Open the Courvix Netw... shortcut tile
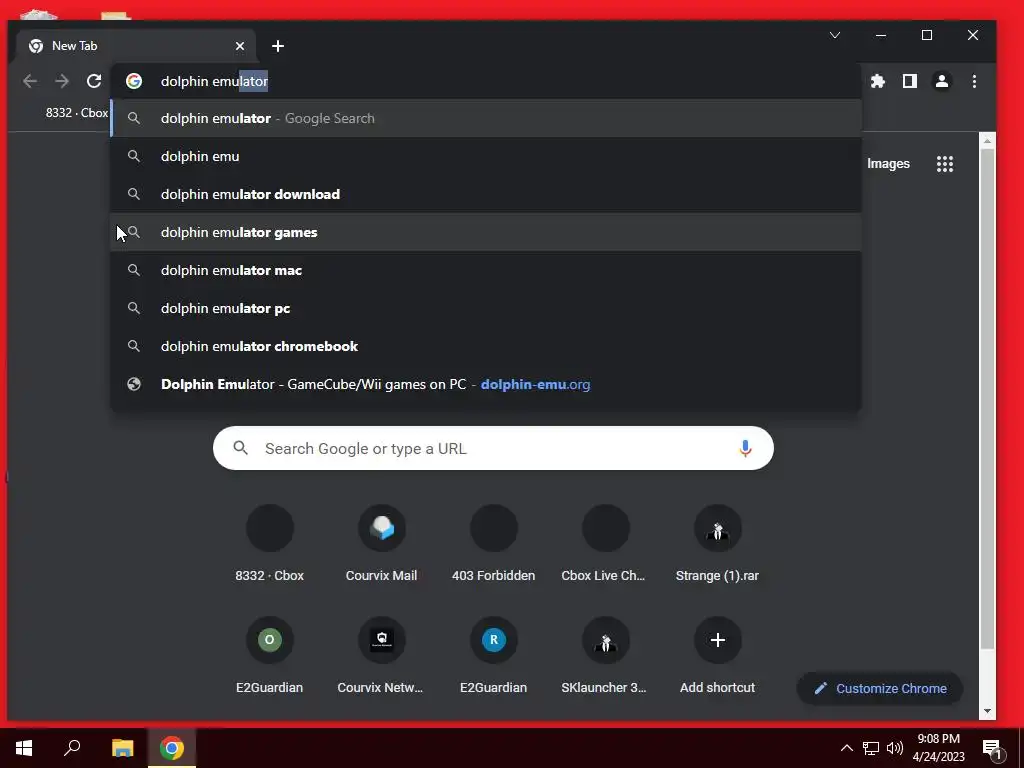This screenshot has width=1024, height=768. pos(381,655)
